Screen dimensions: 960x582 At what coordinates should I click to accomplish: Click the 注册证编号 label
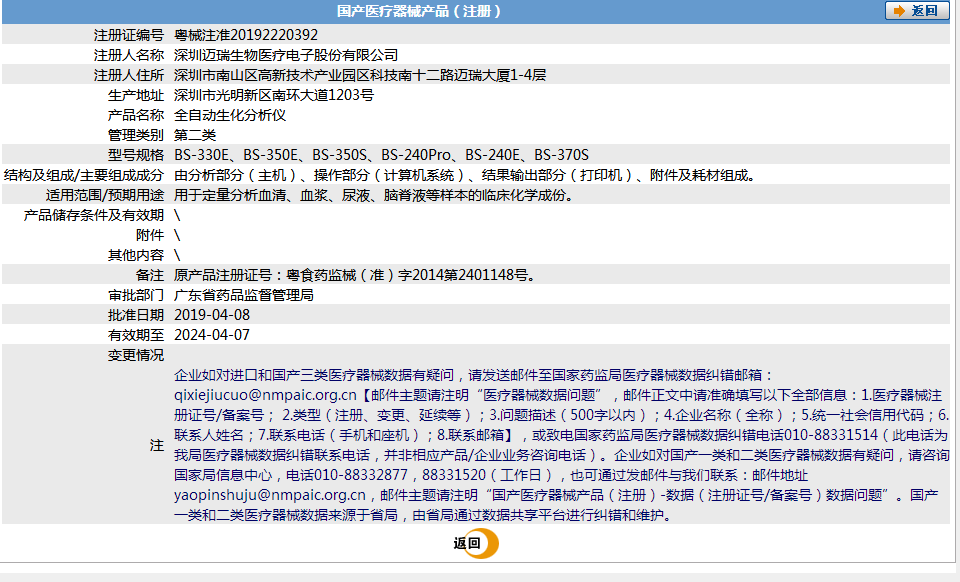click(x=129, y=35)
